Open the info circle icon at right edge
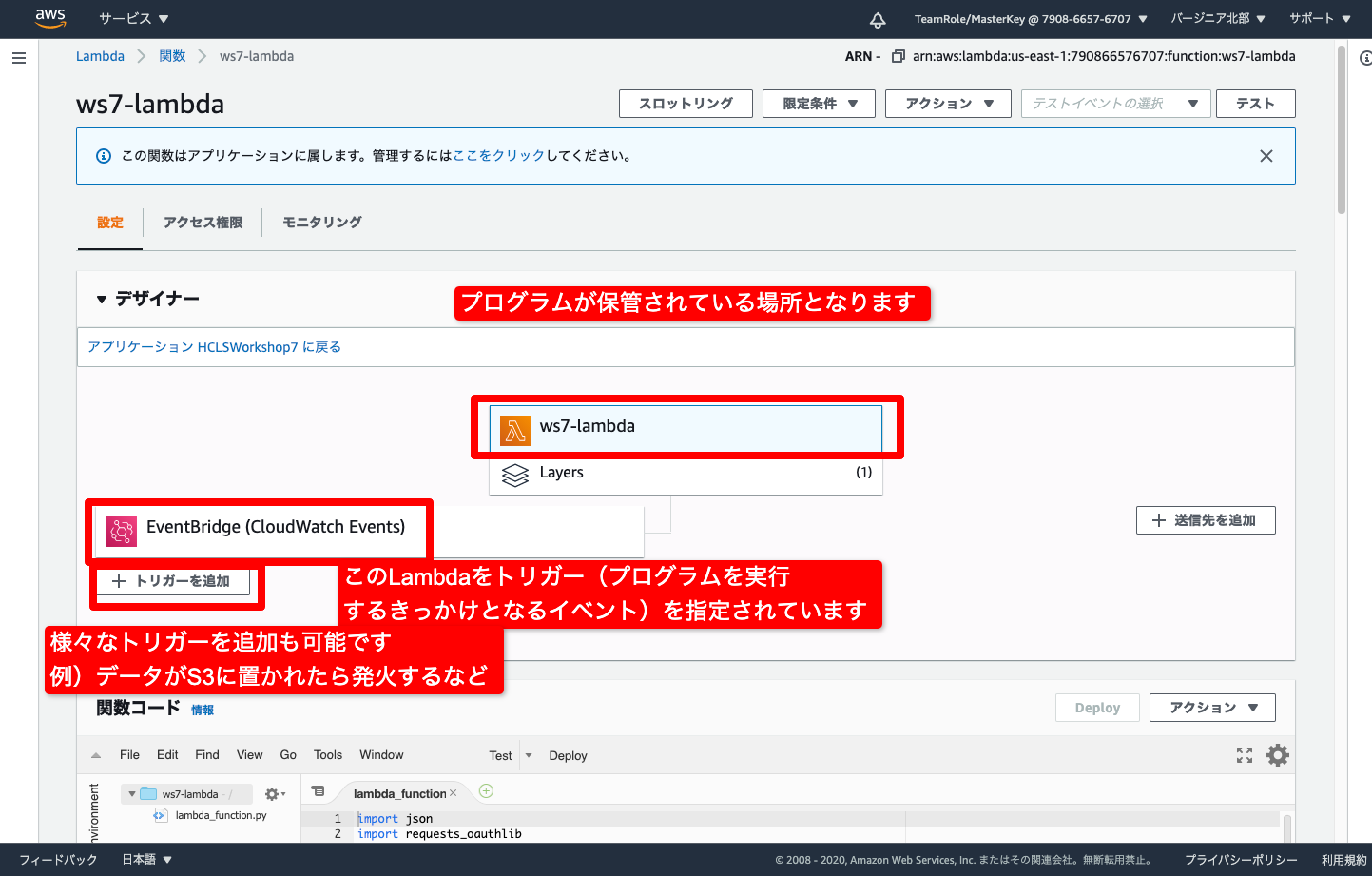The image size is (1372, 876). [1366, 58]
